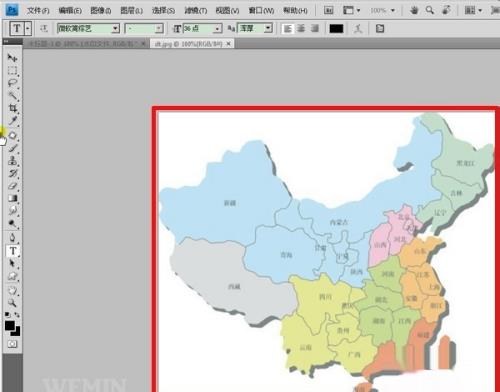Select the Healing Brush tool

(12, 135)
